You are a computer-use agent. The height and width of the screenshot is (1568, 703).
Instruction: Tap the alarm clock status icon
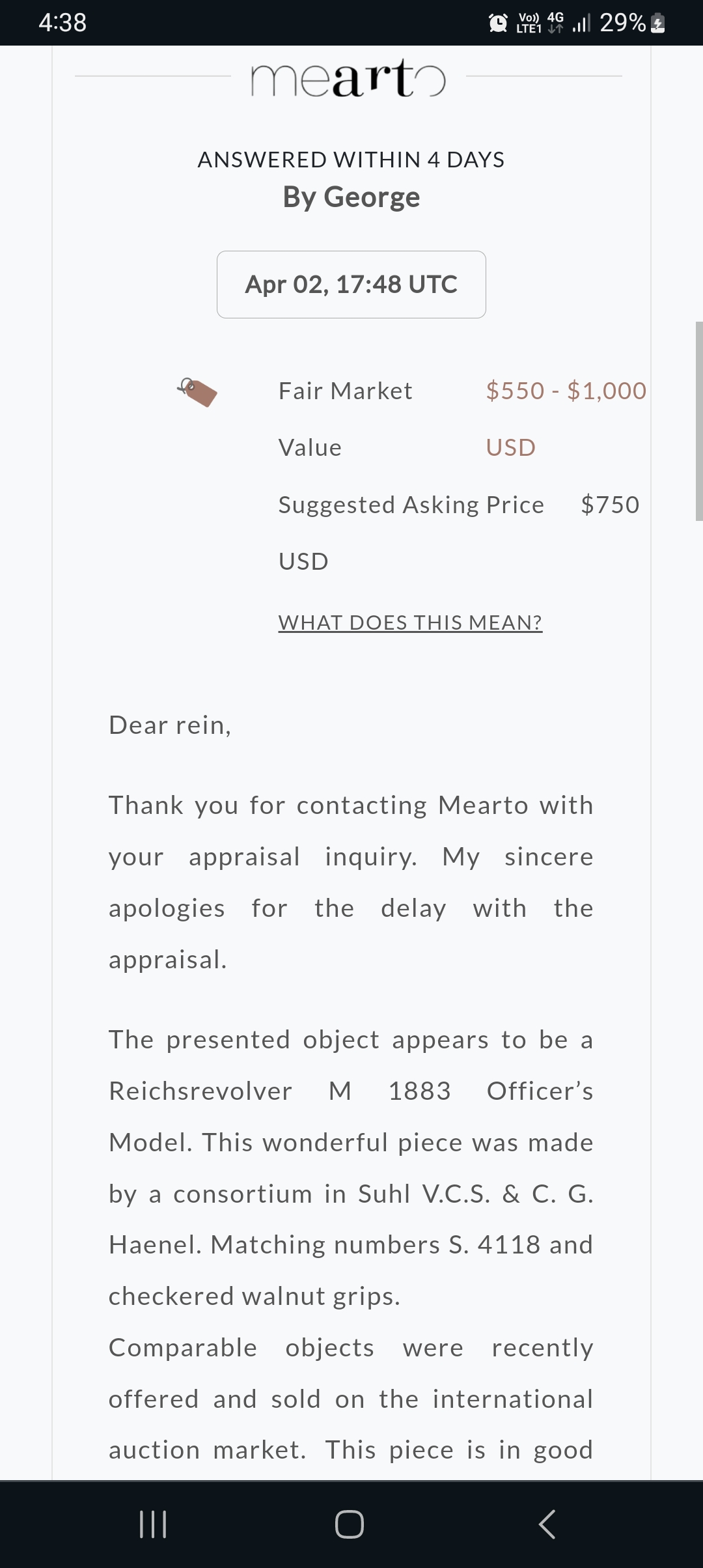(x=498, y=23)
